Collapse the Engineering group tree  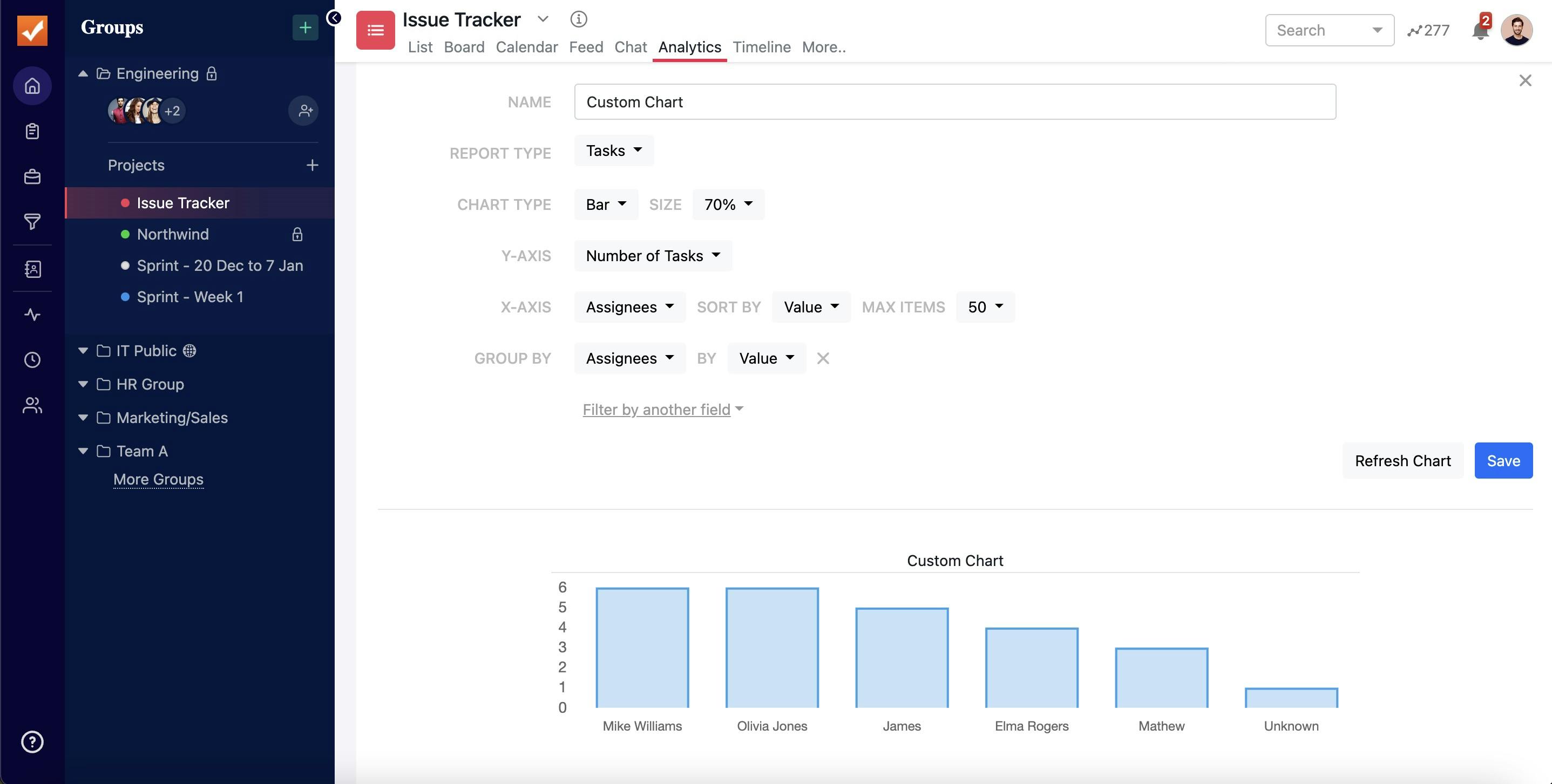click(x=83, y=73)
